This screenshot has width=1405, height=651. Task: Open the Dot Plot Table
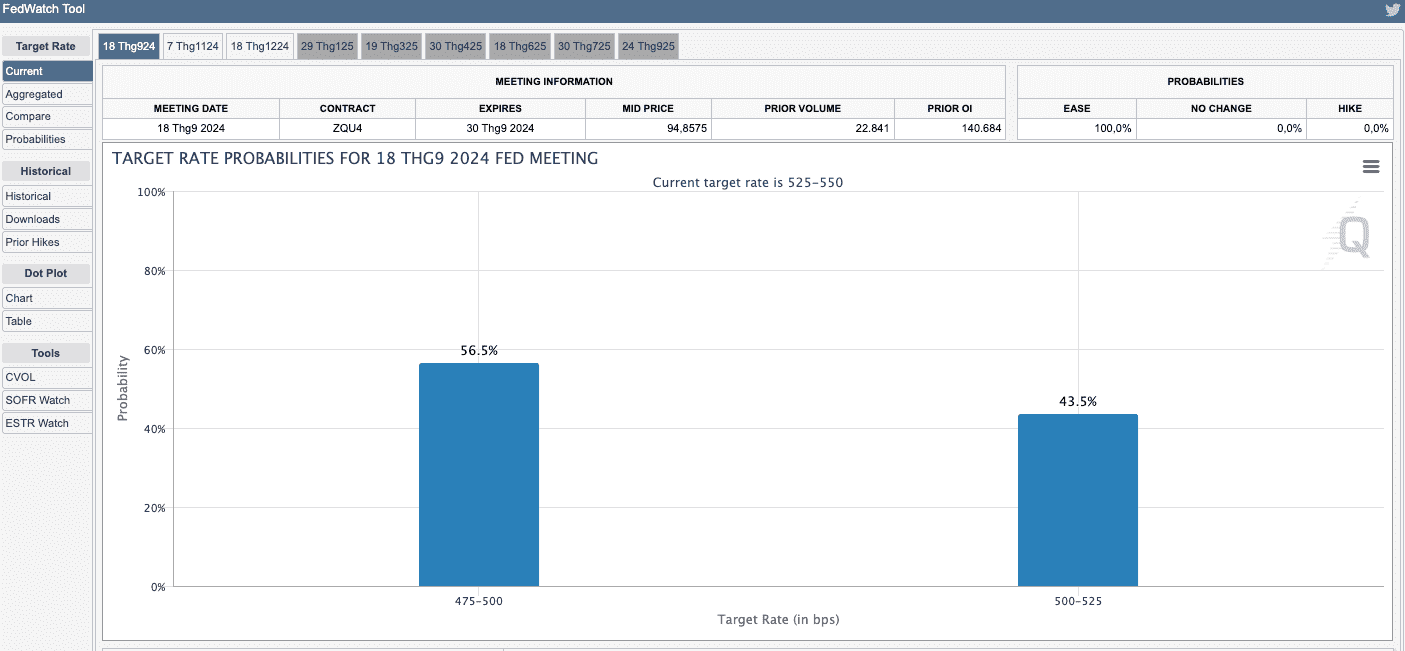pyautogui.click(x=47, y=321)
